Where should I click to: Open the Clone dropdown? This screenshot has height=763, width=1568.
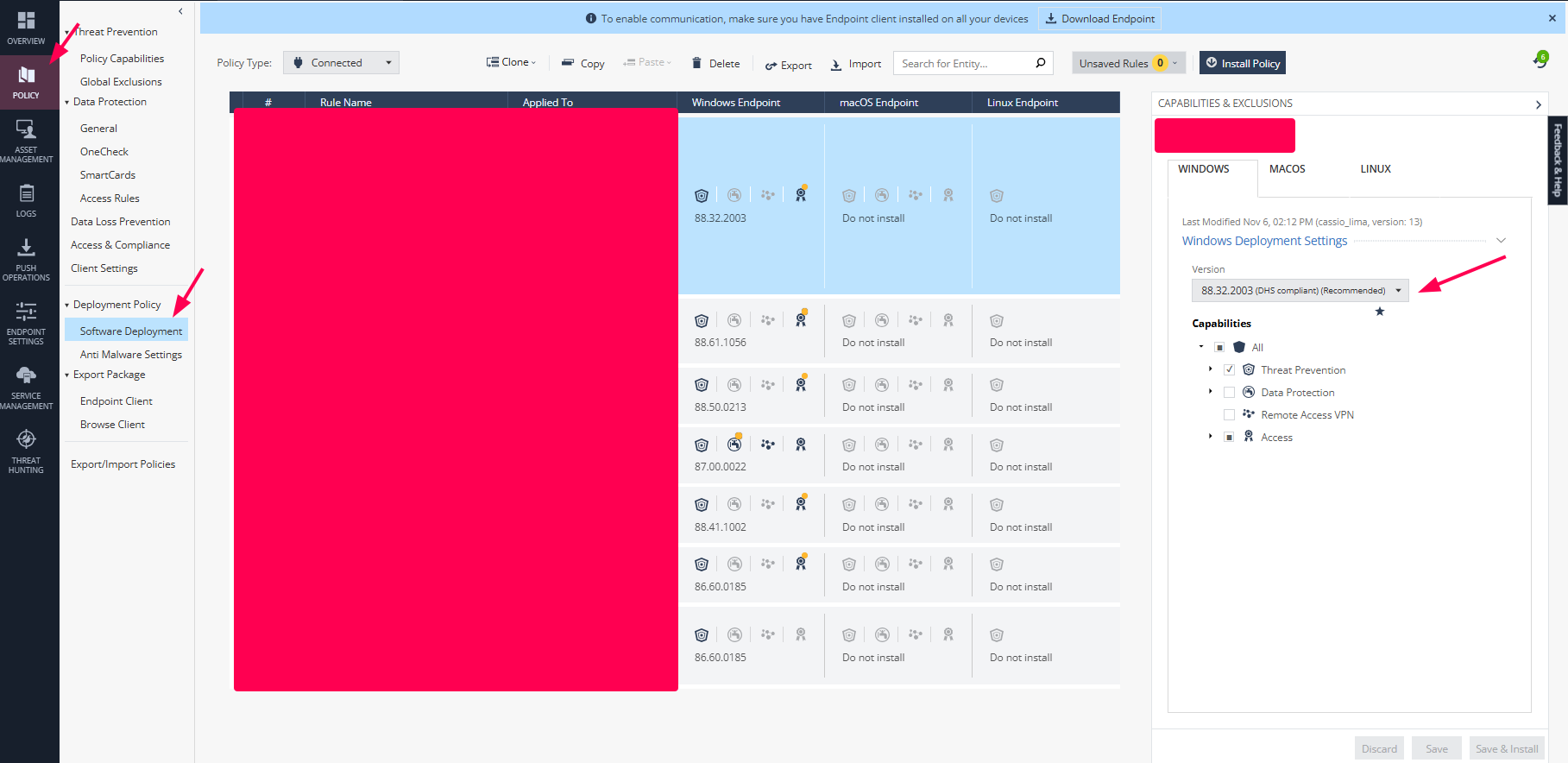tap(511, 62)
